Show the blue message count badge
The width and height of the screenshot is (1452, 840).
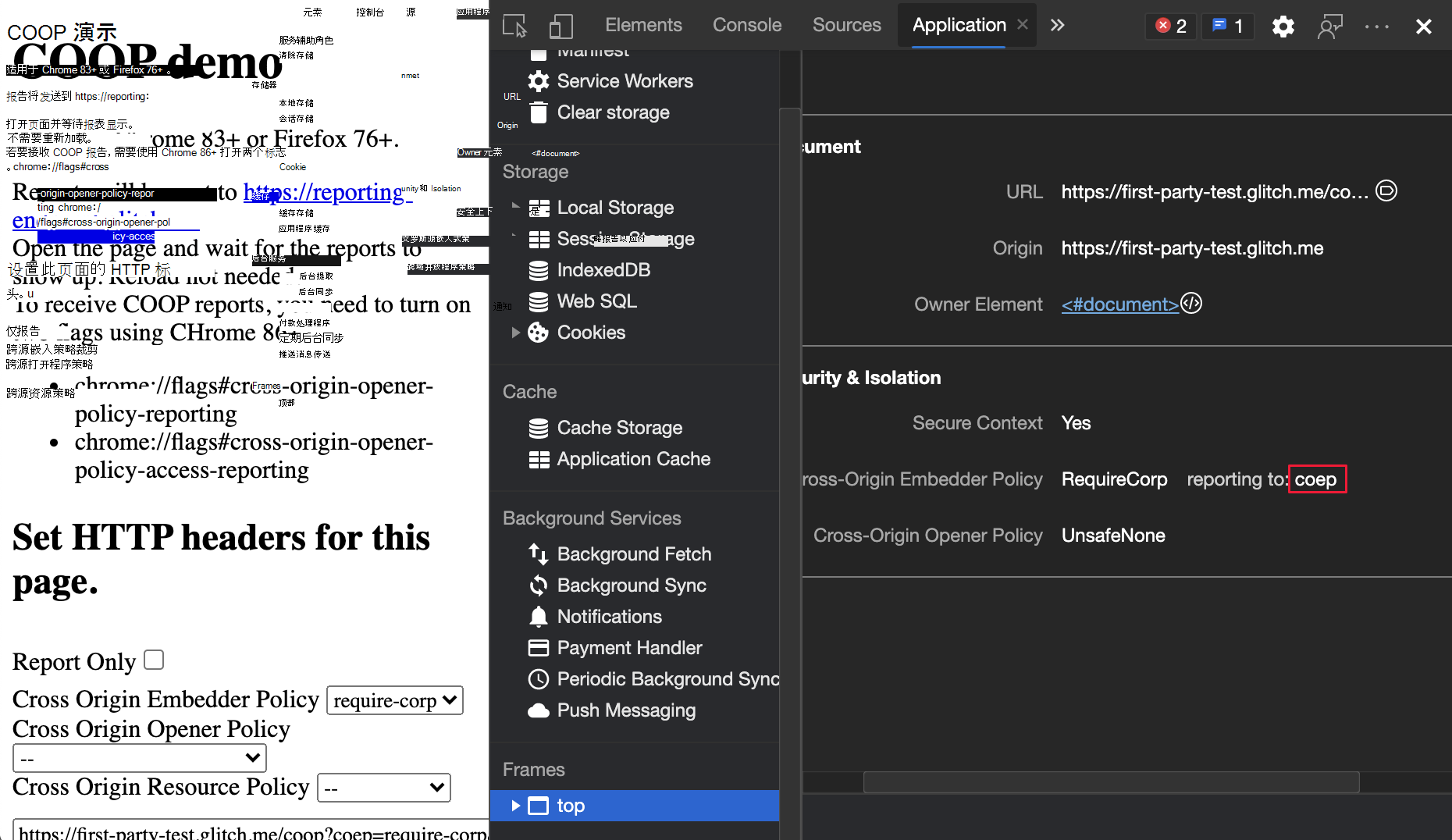click(x=1227, y=26)
